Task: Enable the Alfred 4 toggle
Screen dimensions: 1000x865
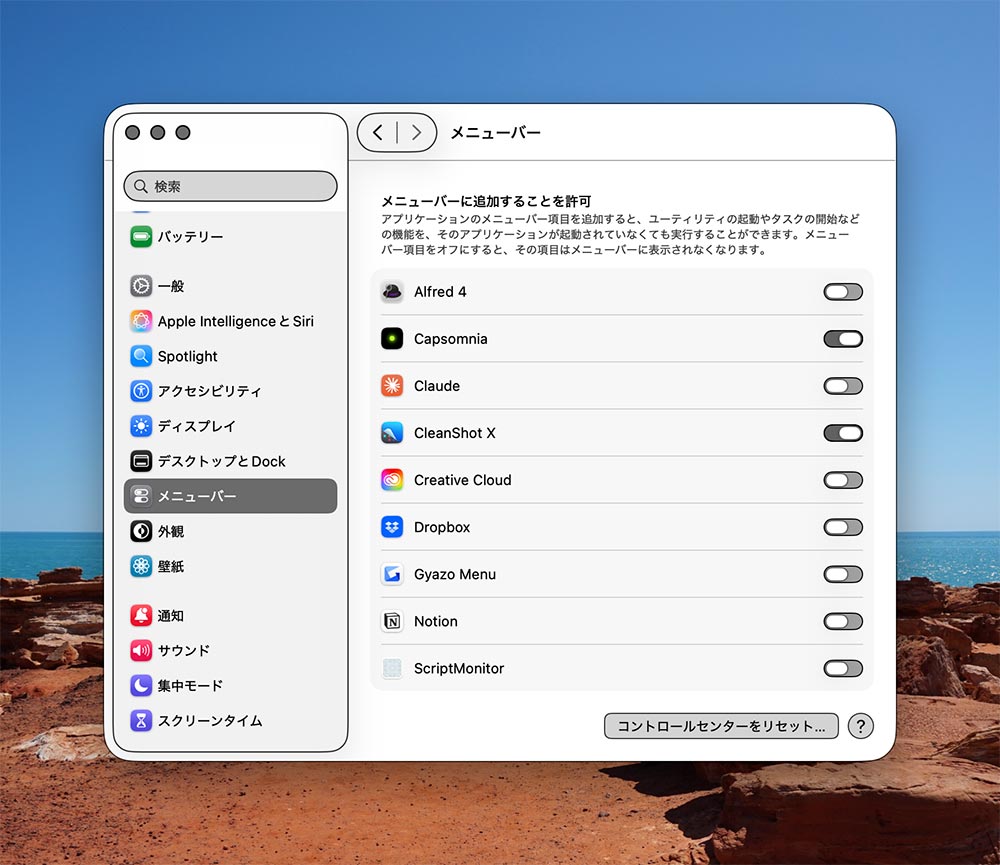Action: click(x=842, y=292)
